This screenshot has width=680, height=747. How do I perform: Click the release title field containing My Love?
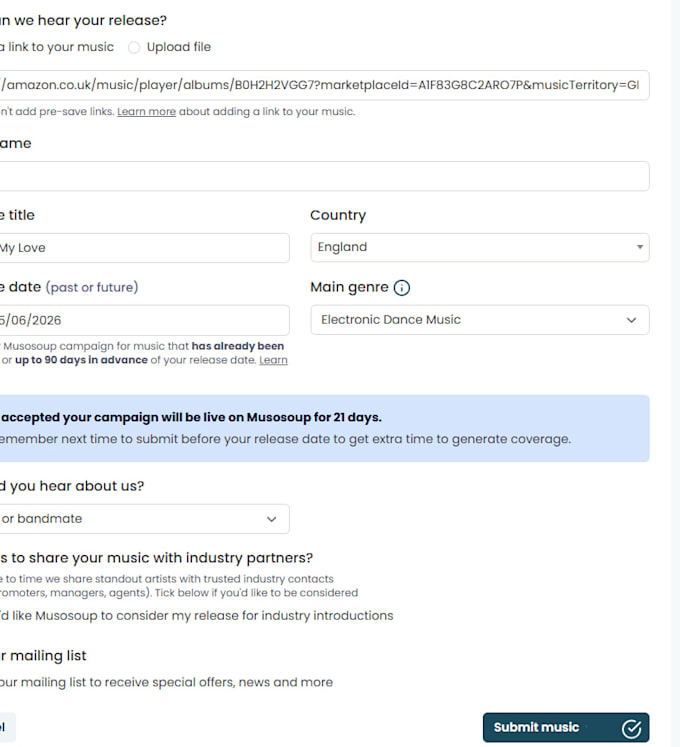[144, 248]
